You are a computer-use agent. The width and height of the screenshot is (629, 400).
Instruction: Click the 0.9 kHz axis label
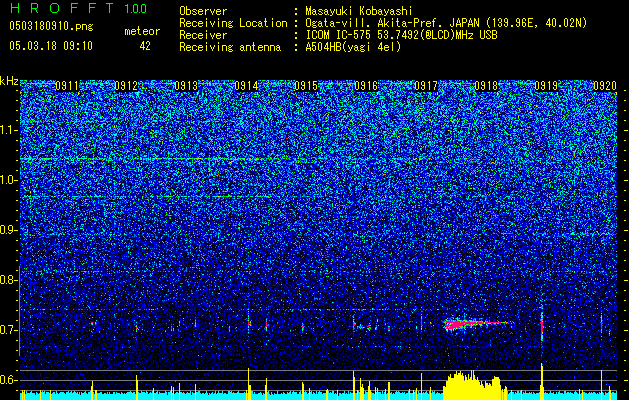point(9,230)
